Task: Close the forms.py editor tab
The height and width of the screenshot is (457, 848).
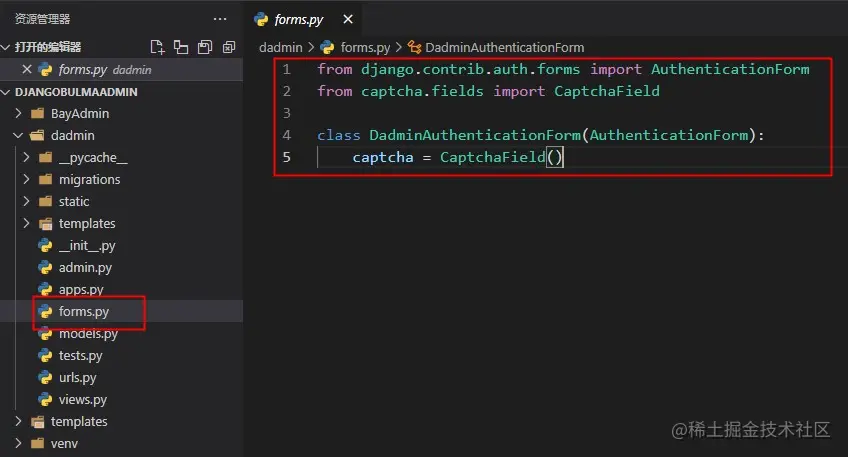Action: (348, 19)
